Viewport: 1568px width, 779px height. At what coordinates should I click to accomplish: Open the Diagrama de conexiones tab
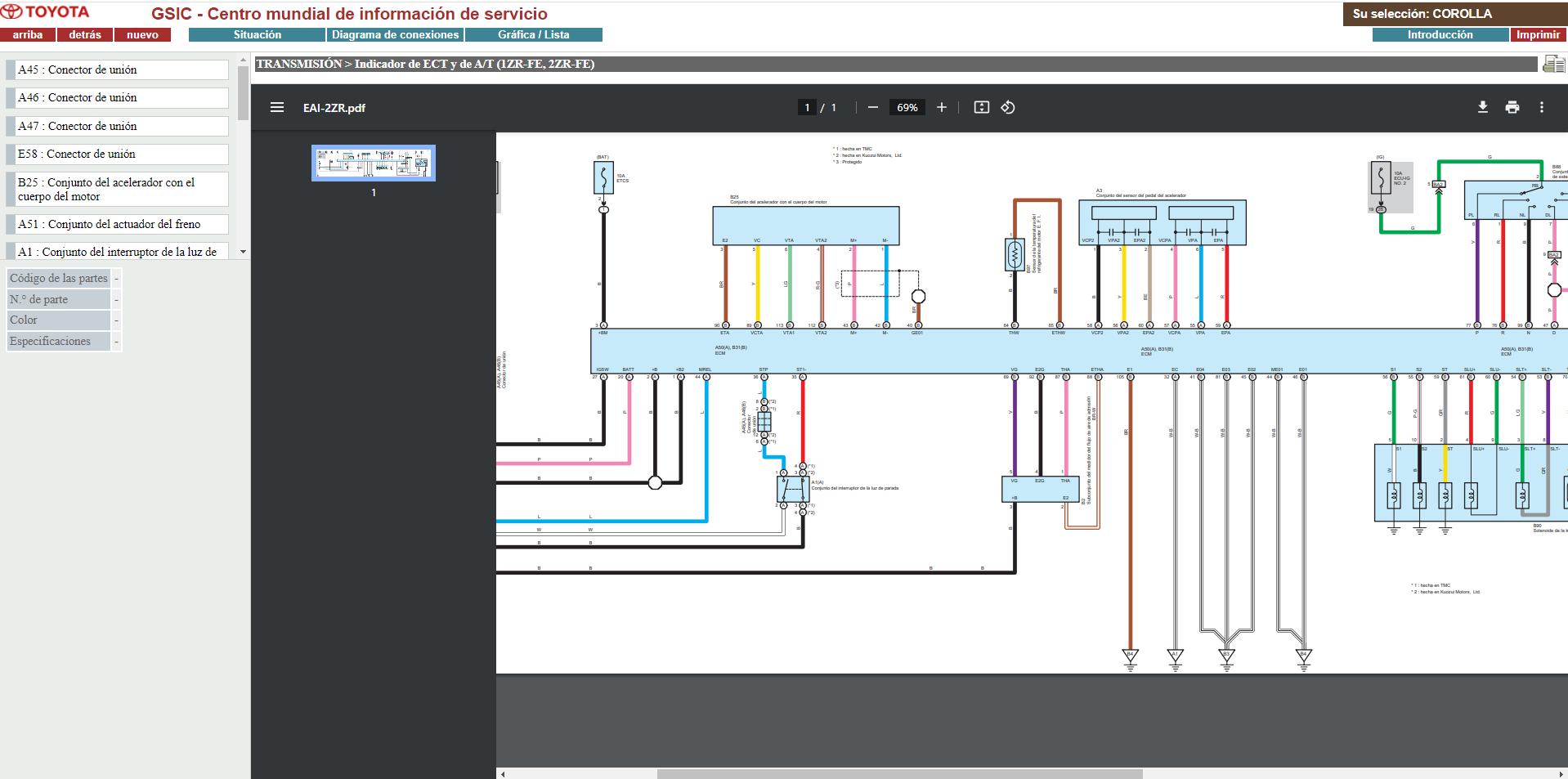395,34
